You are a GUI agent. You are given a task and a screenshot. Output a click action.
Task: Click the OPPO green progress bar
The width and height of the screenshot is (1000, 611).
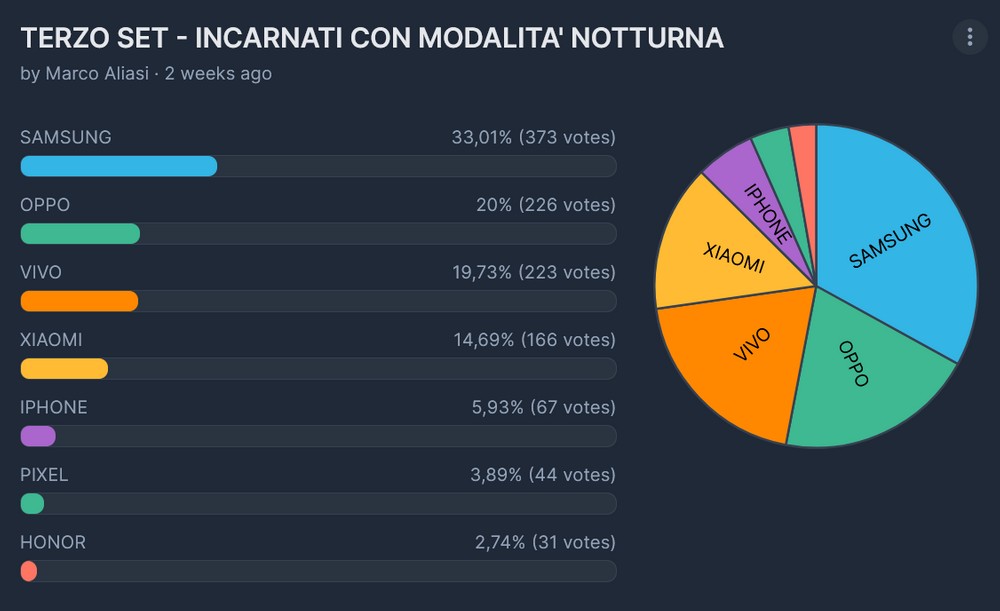80,234
